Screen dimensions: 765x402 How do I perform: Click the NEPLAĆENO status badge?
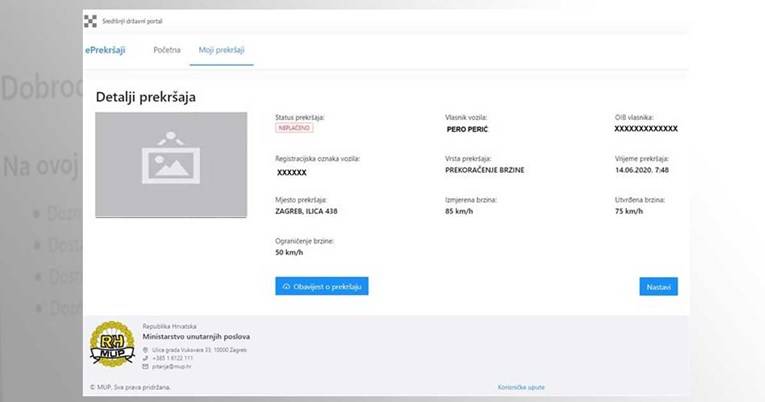[295, 129]
